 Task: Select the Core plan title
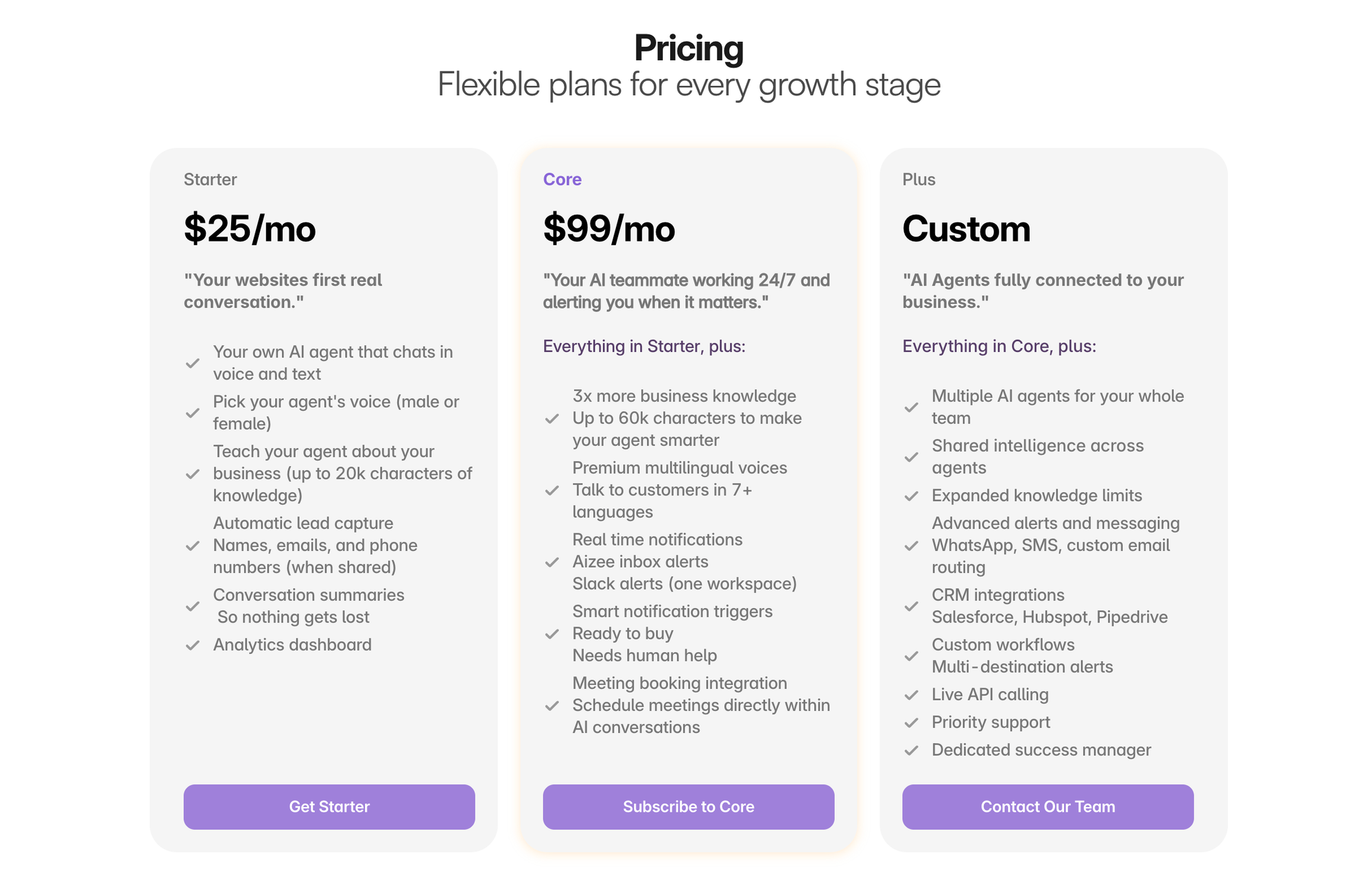coord(562,179)
